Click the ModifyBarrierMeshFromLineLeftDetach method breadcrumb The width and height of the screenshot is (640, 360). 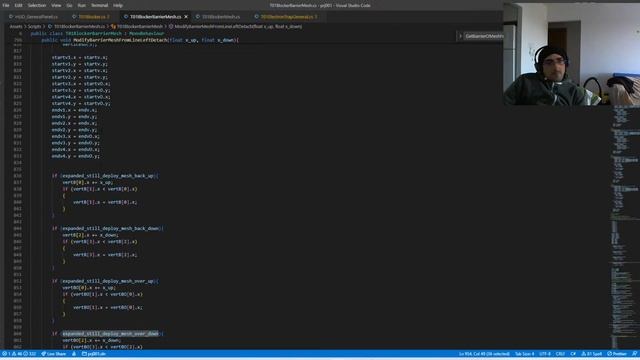(x=236, y=27)
